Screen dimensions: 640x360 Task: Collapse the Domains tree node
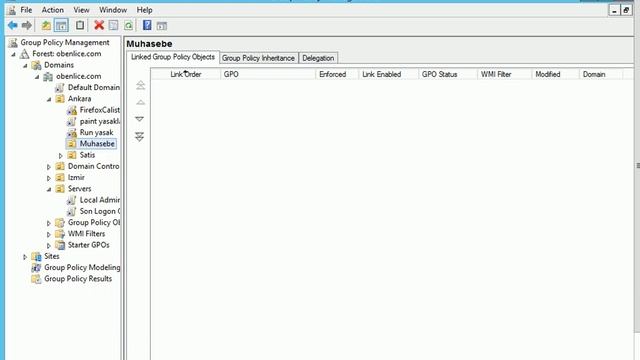[25, 65]
